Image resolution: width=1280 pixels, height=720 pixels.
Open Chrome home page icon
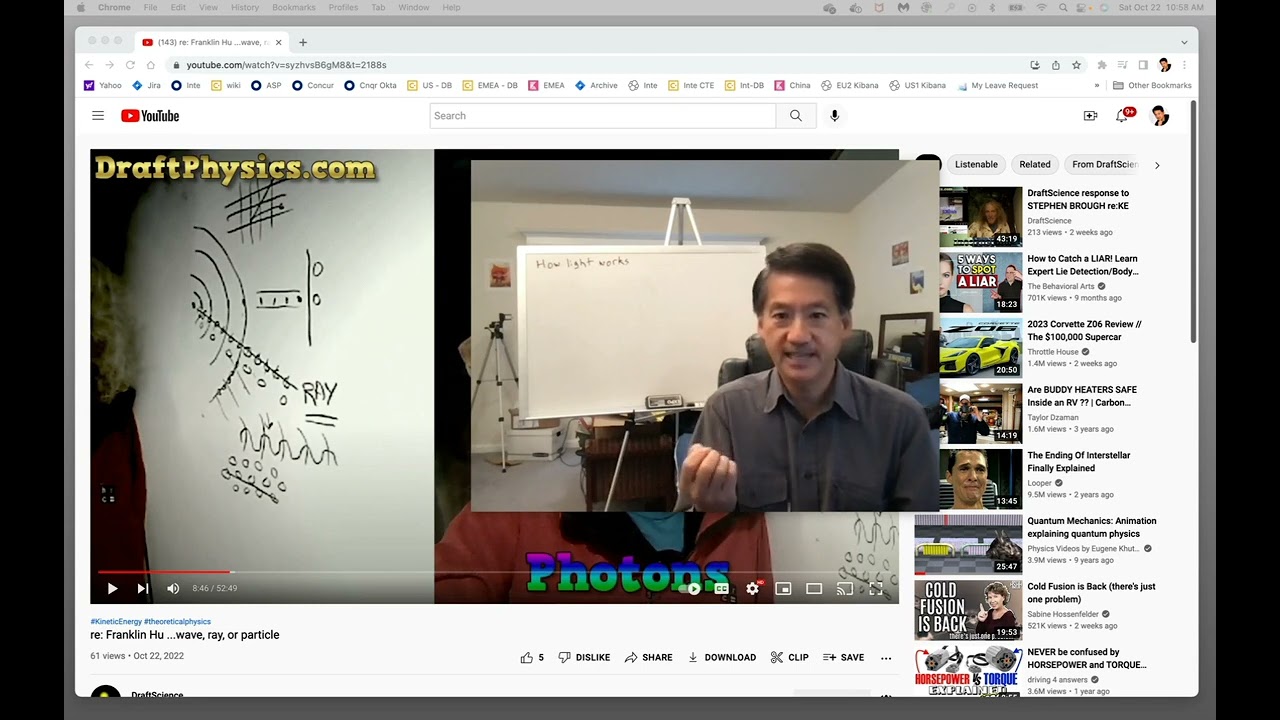click(151, 65)
